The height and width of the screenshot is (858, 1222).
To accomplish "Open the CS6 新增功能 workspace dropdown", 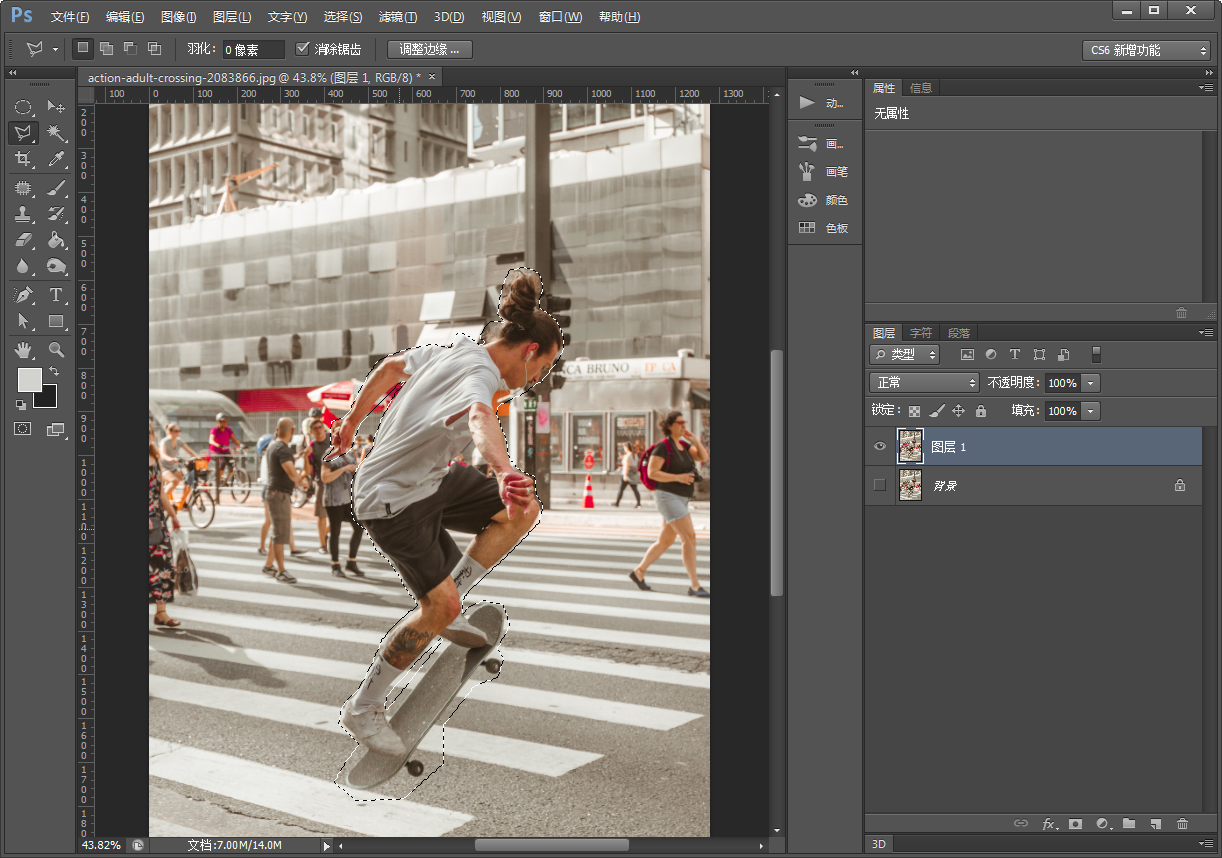I will [1146, 50].
